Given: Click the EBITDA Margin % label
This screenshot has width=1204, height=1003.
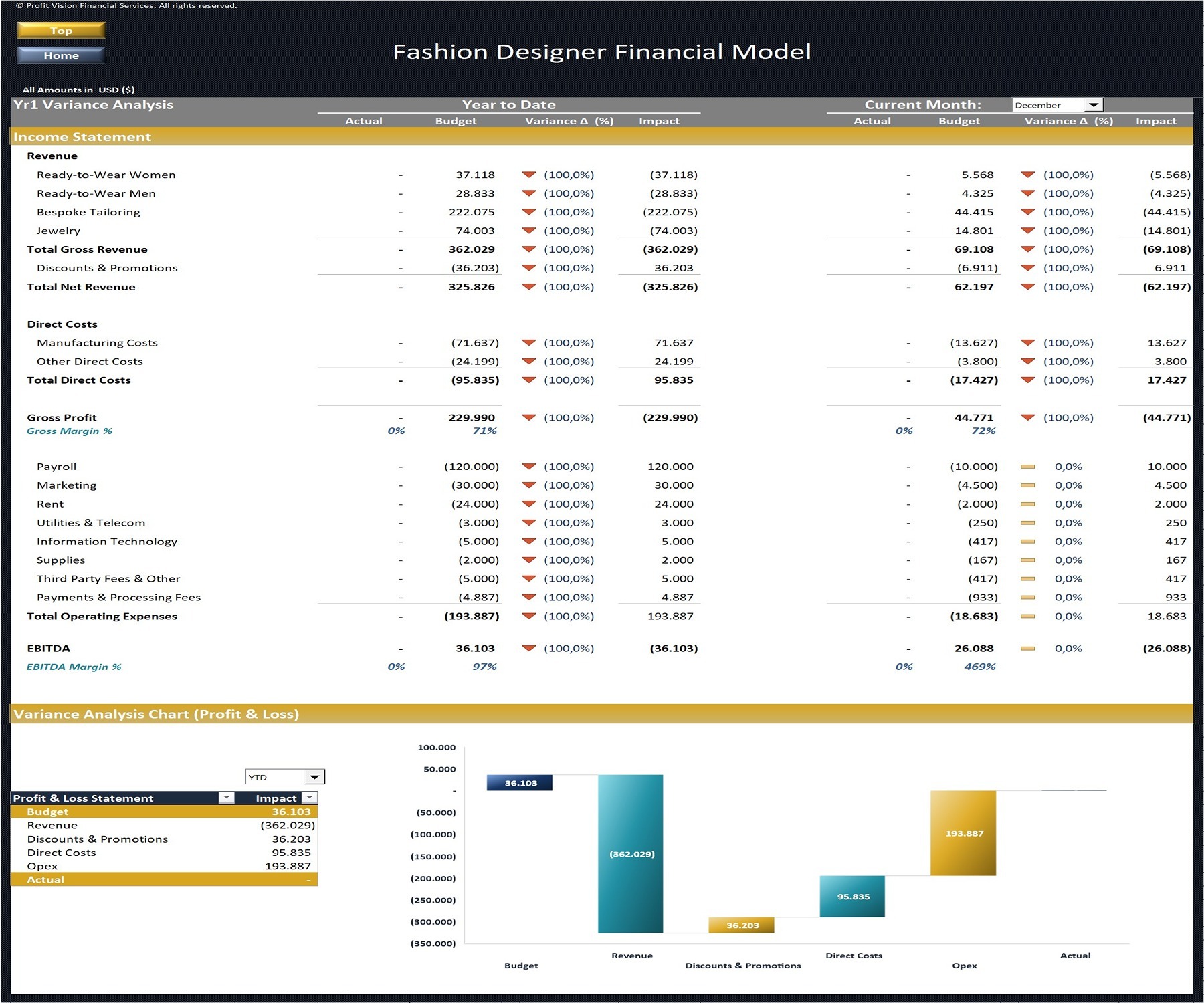Looking at the screenshot, I should pos(74,667).
